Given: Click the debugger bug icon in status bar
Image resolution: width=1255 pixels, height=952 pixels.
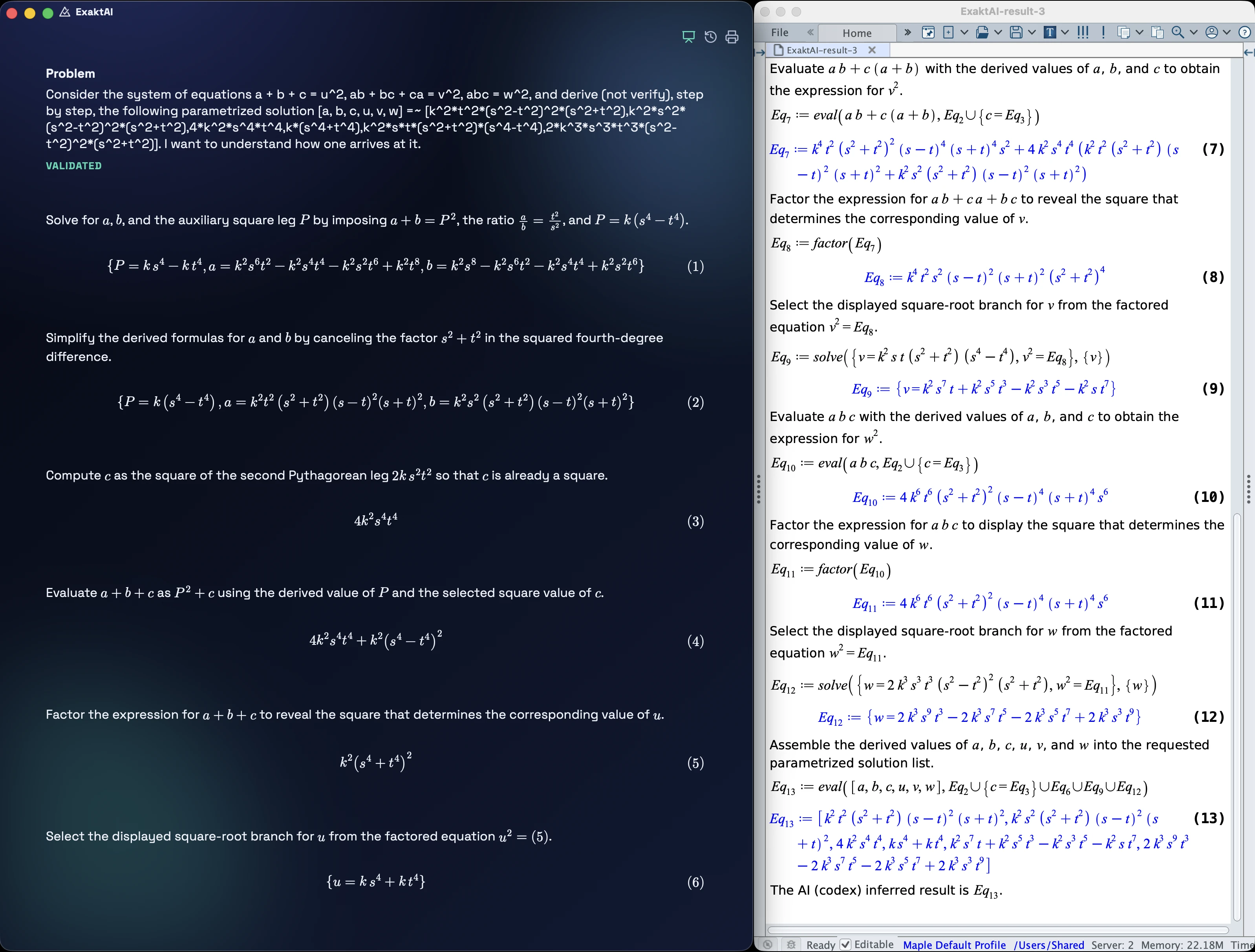Looking at the screenshot, I should click(x=791, y=945).
